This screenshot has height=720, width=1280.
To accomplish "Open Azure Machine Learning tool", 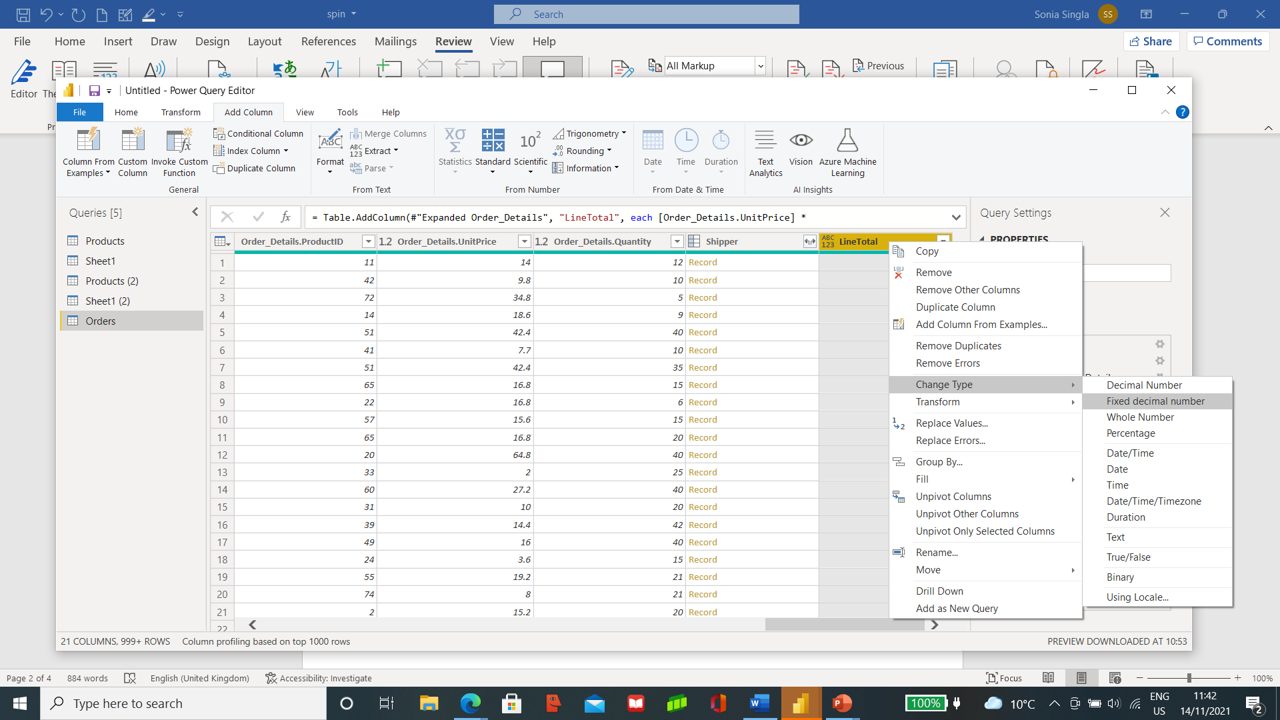I will (847, 152).
